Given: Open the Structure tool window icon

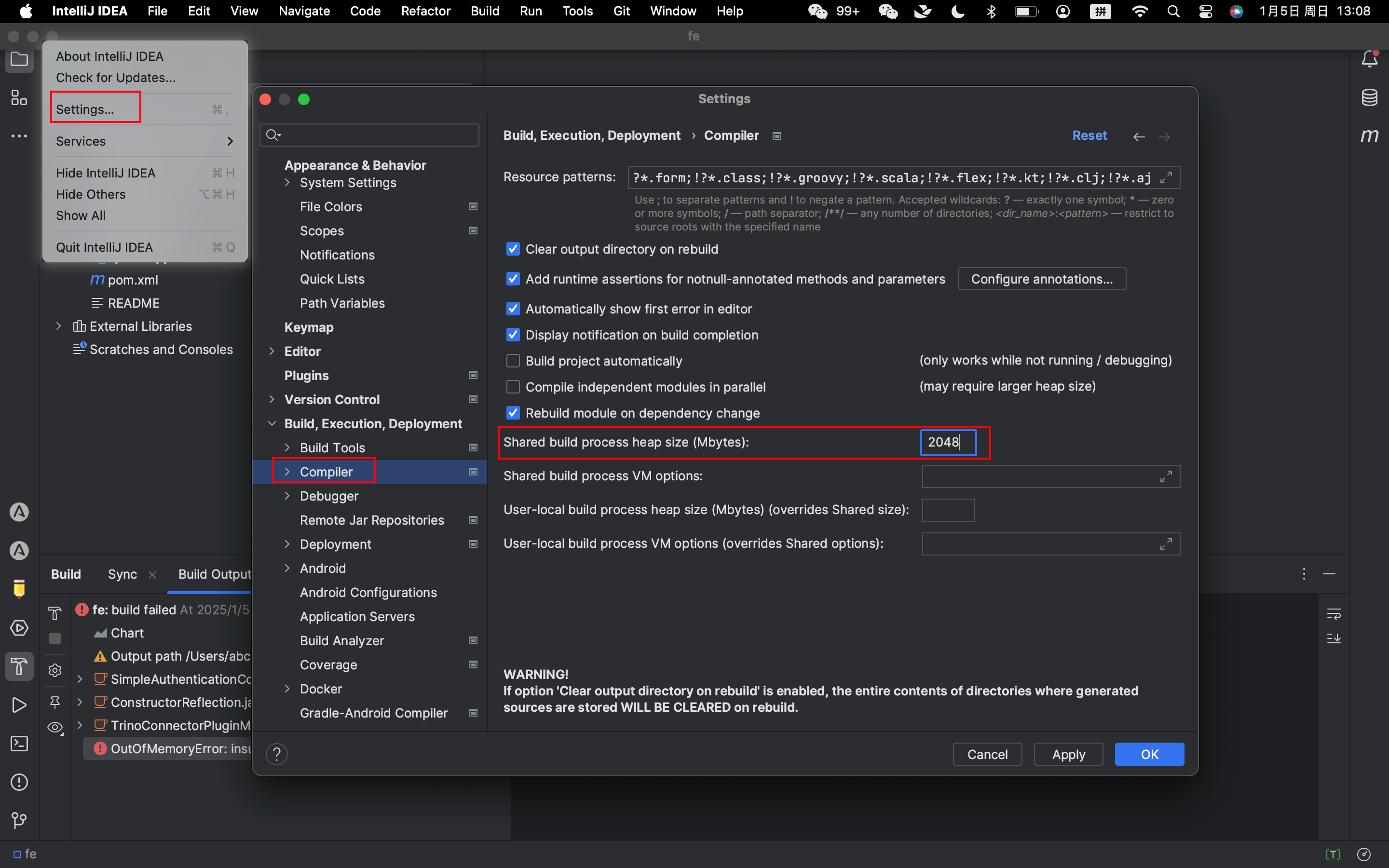Looking at the screenshot, I should (x=19, y=97).
